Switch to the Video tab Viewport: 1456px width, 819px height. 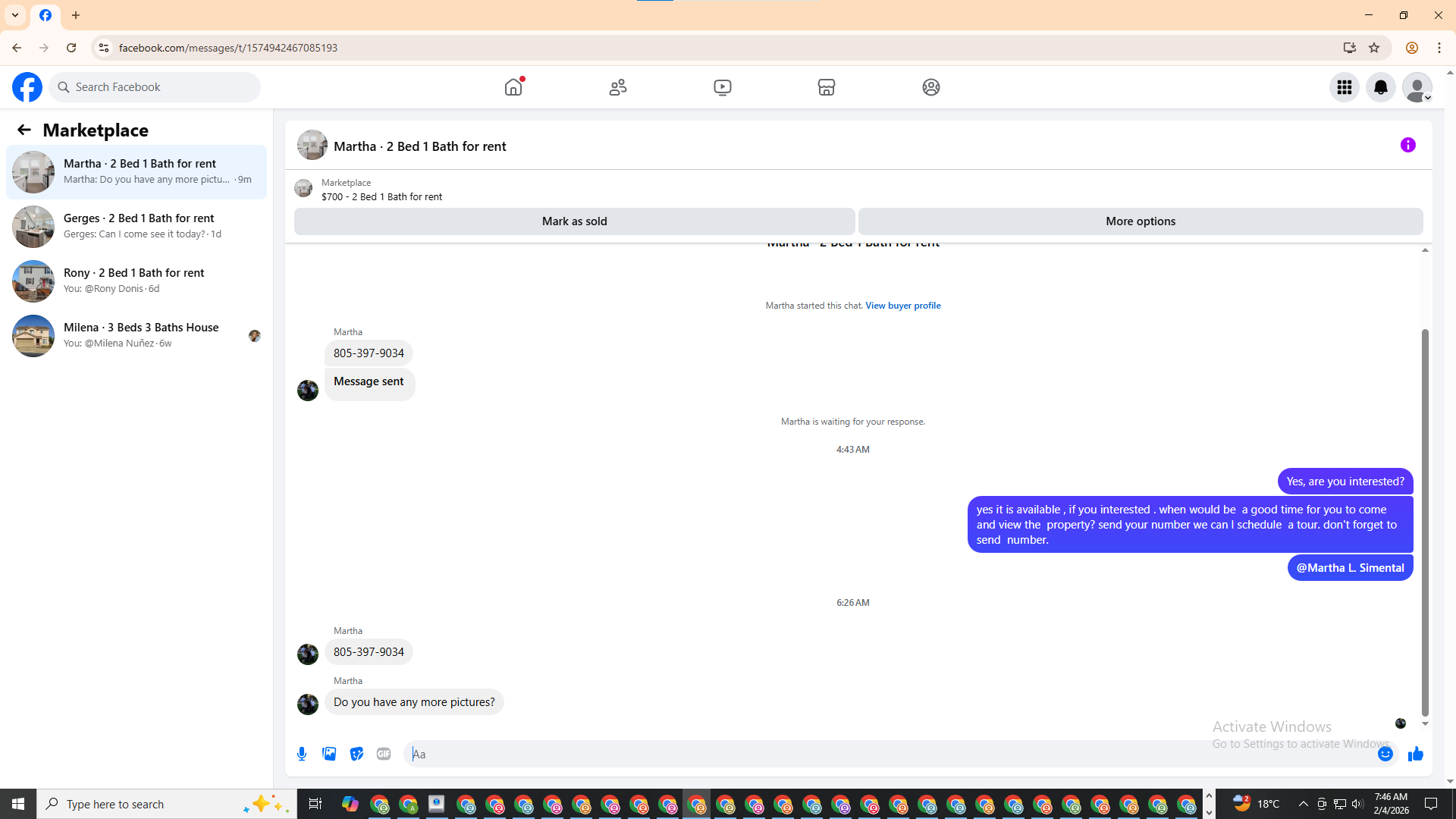pyautogui.click(x=722, y=87)
